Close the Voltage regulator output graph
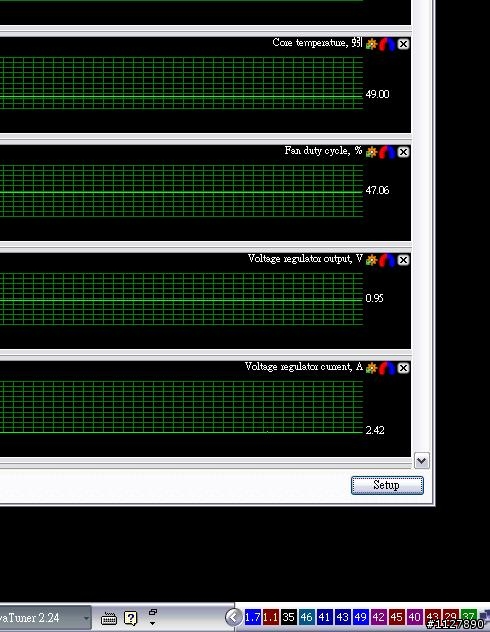 pos(403,260)
